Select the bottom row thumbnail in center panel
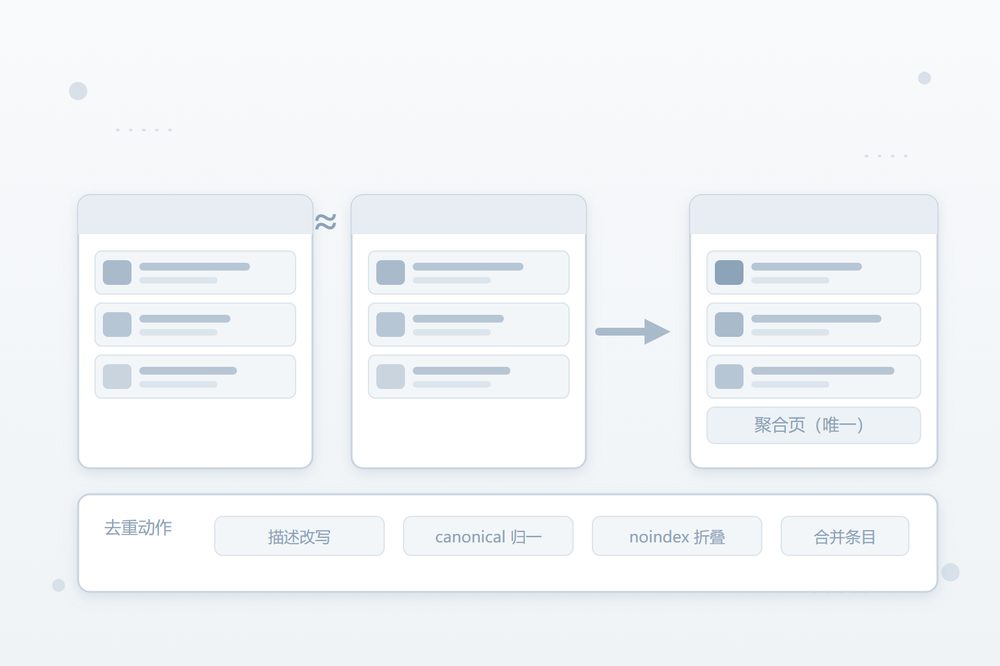The height and width of the screenshot is (666, 1000). (x=390, y=376)
